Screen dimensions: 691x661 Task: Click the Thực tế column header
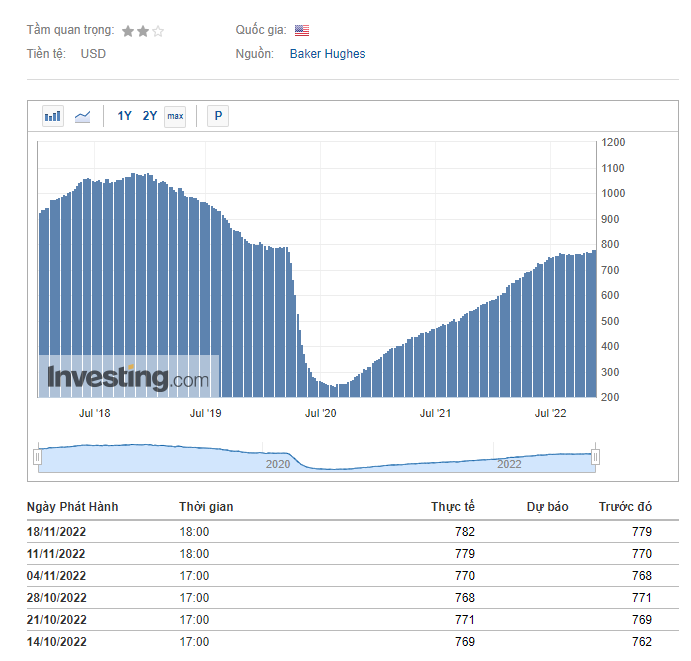coord(453,507)
